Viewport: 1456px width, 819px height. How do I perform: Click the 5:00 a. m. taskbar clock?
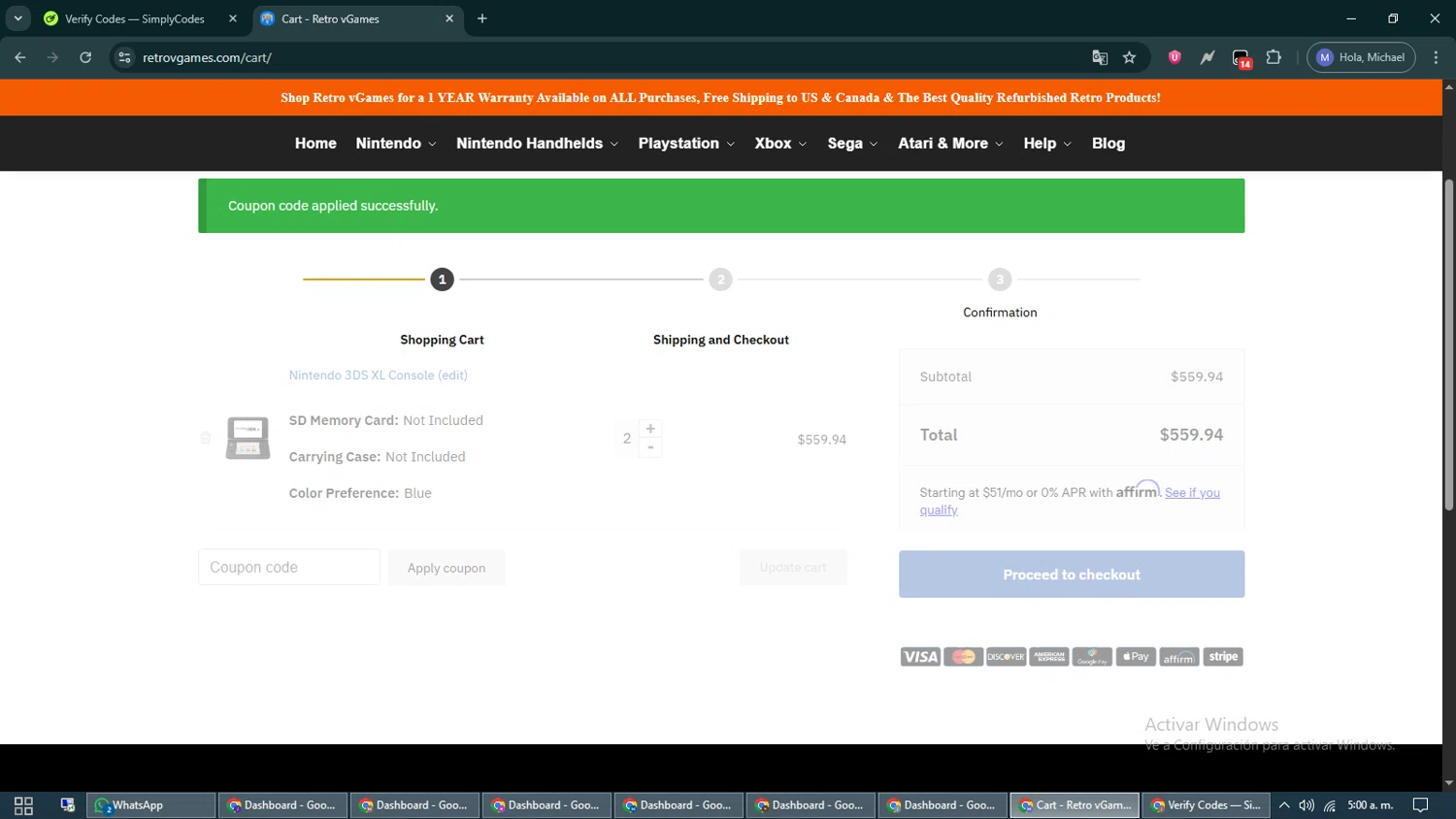[x=1370, y=805]
